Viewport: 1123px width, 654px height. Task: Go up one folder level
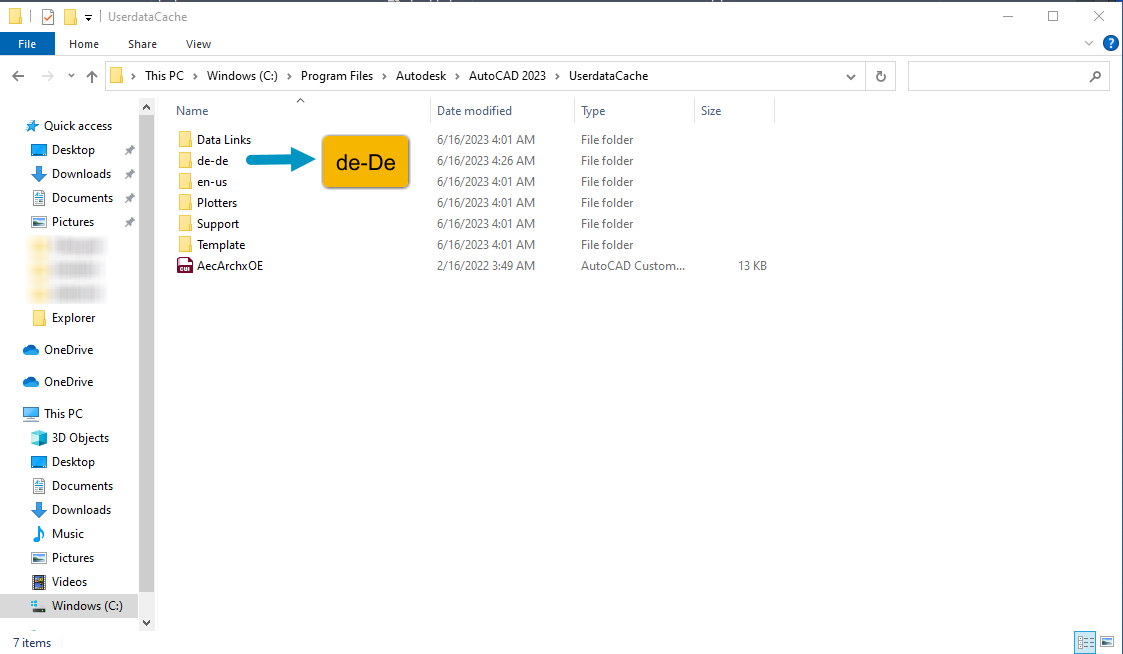click(92, 75)
